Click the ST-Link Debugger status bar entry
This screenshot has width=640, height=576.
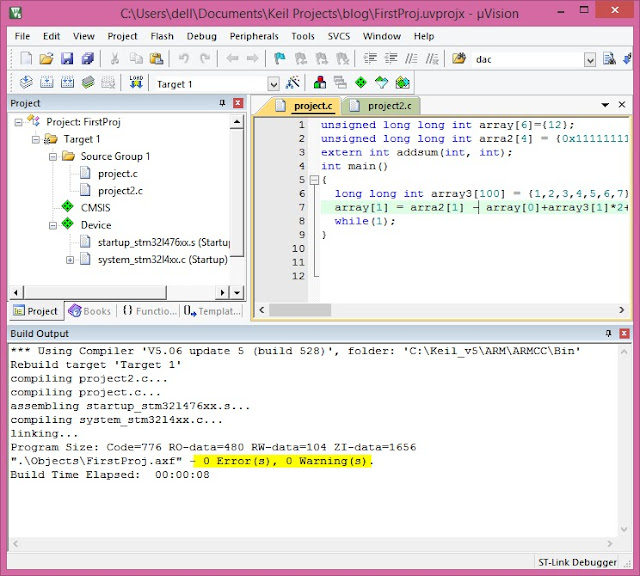(577, 563)
